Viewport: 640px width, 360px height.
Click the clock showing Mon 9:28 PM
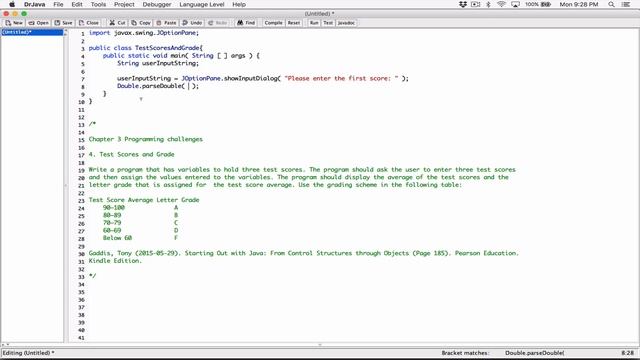pos(578,4)
